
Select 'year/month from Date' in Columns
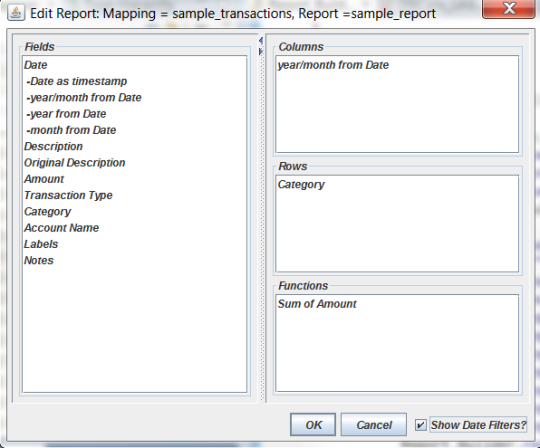[397, 65]
